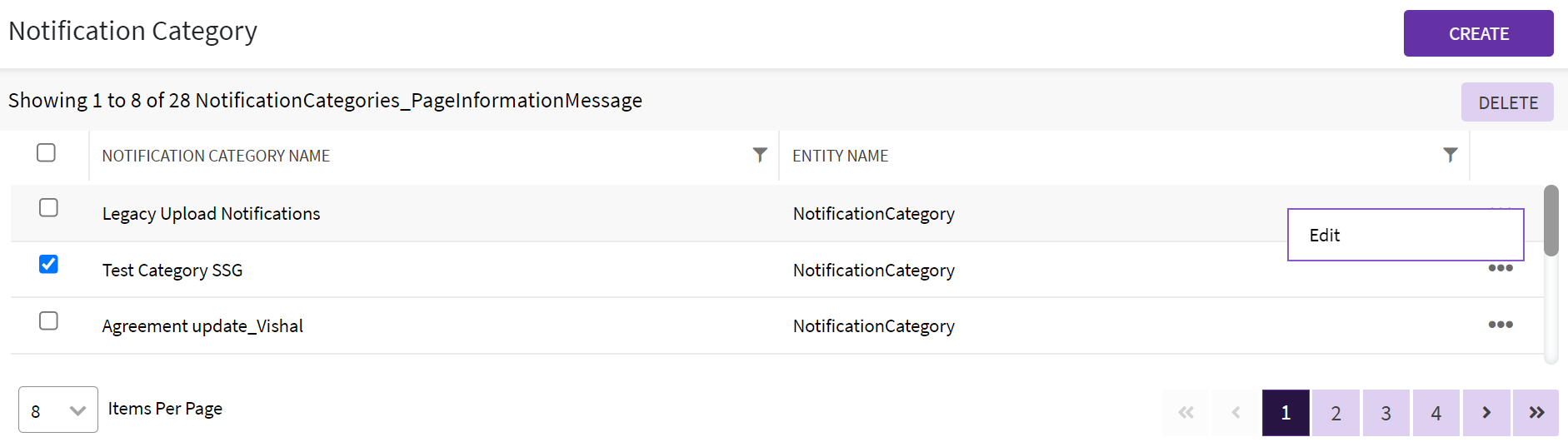
Task: Open filter for Entity Name column
Action: coord(1450,155)
